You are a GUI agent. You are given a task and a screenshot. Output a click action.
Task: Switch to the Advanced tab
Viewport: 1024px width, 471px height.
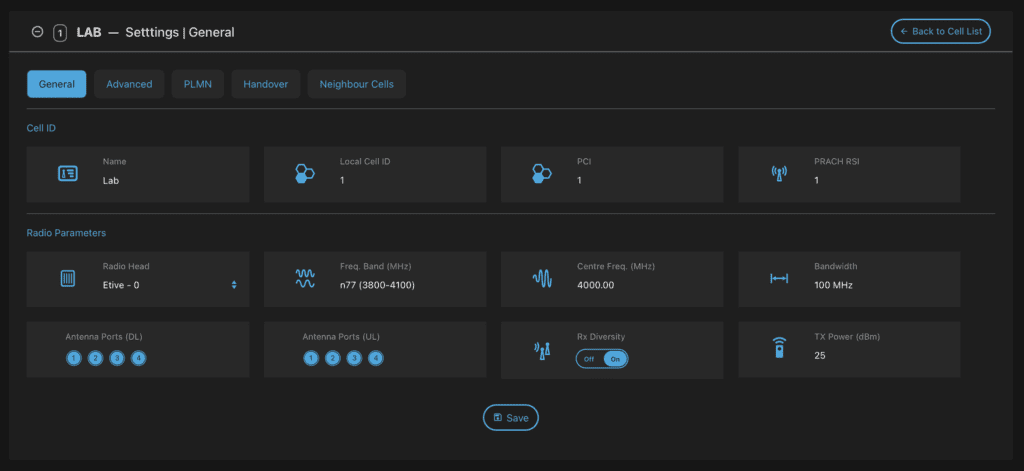coord(129,84)
